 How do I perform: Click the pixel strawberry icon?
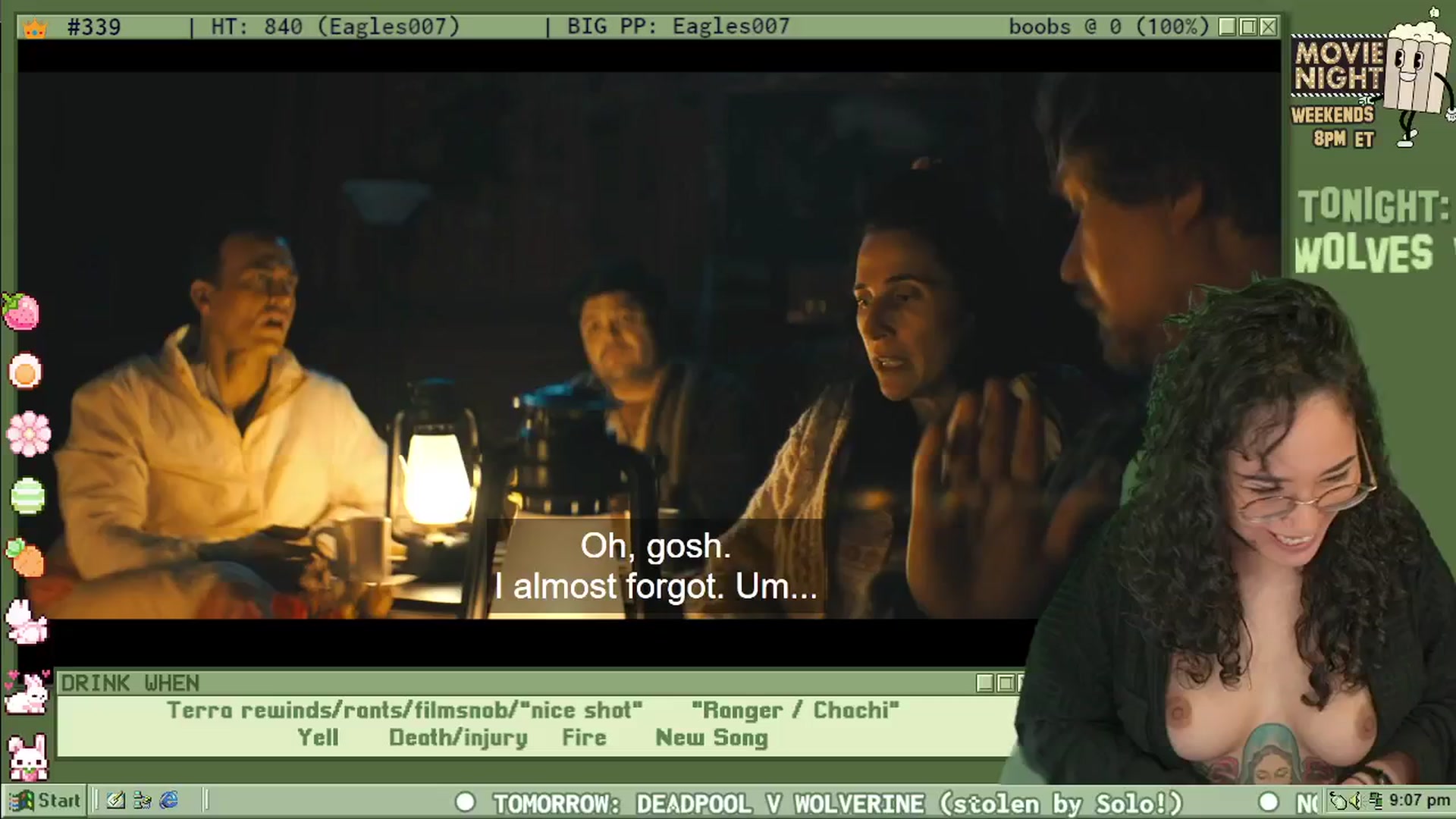[20, 311]
